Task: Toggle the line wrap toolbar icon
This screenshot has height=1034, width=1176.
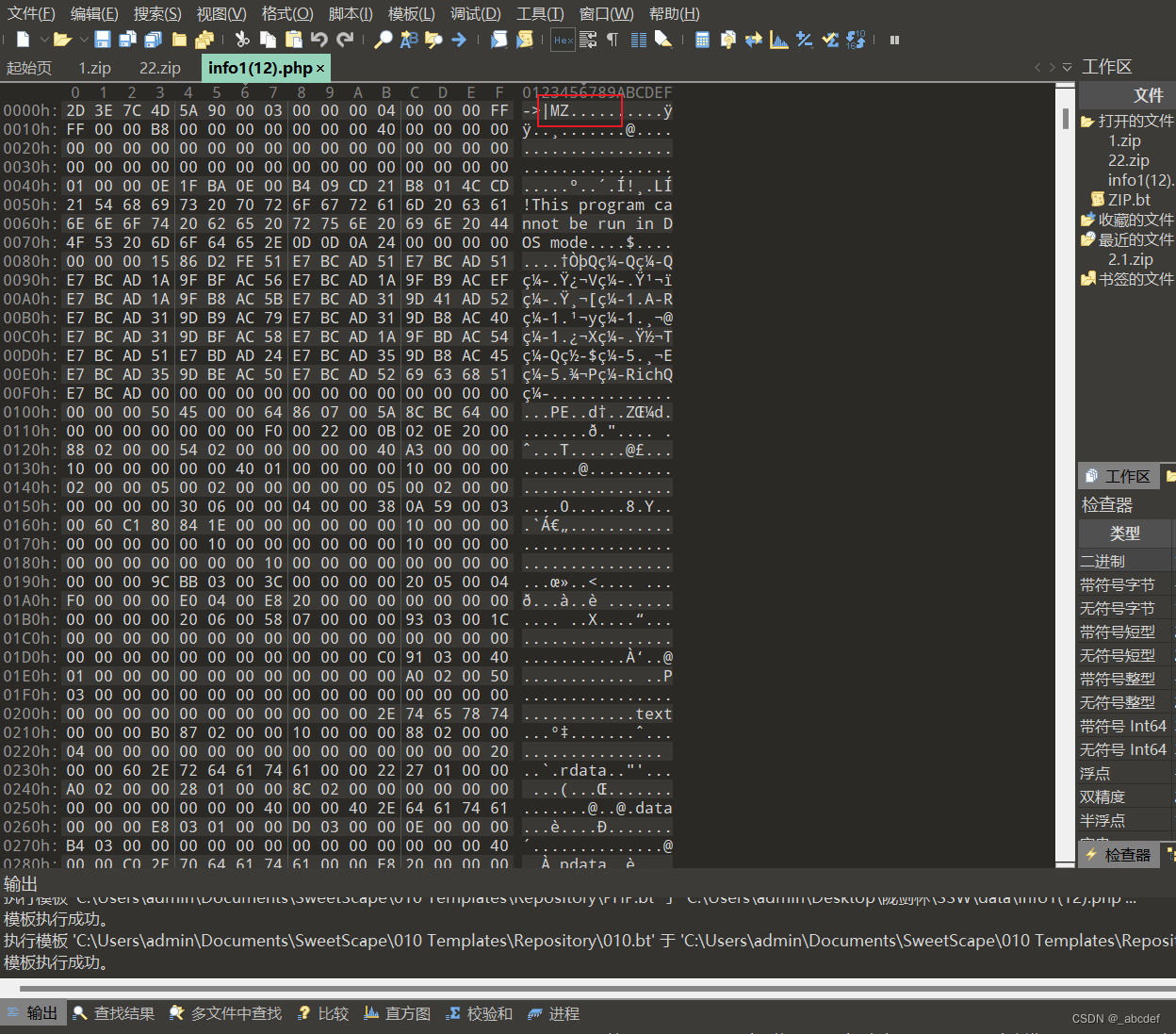Action: [588, 40]
